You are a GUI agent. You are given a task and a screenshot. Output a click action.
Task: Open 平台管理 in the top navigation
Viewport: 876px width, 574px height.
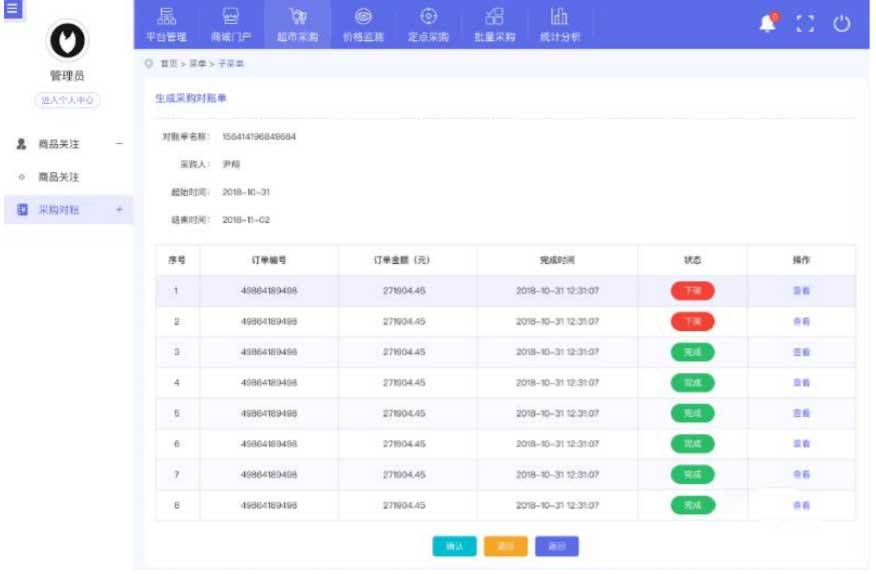pos(167,24)
